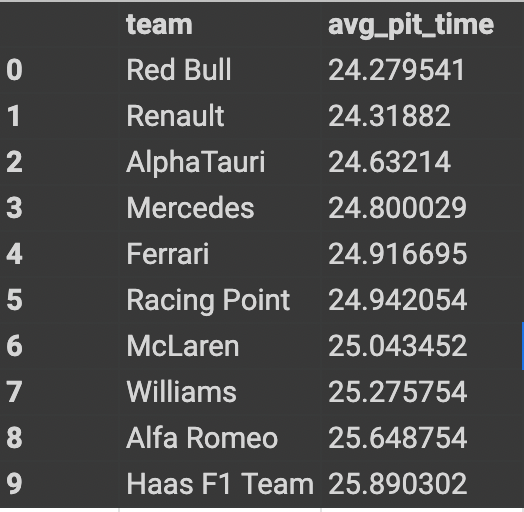Click row index 0
Image resolution: width=524 pixels, height=512 pixels.
click(14, 70)
